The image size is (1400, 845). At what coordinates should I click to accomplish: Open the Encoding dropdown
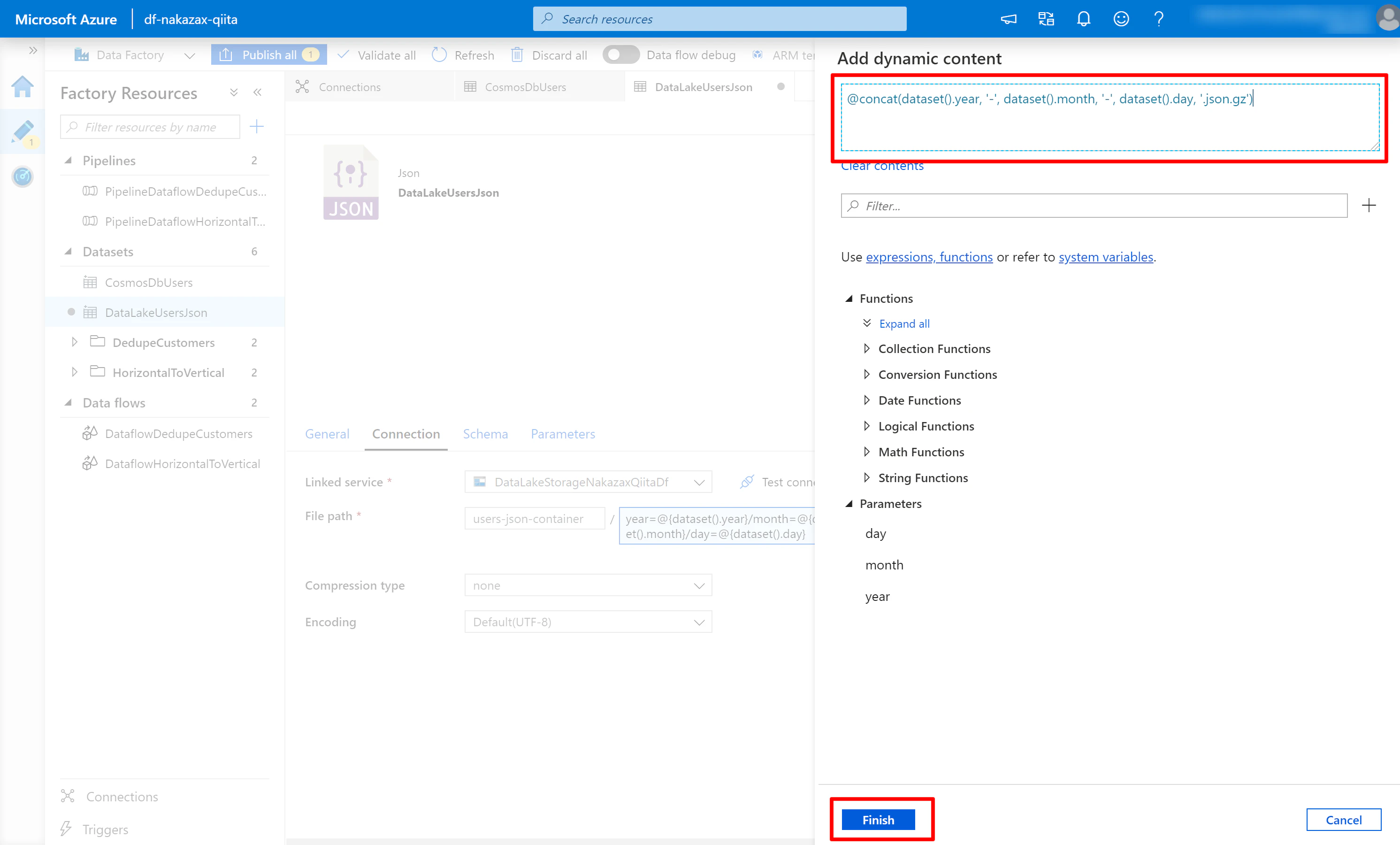(x=588, y=622)
